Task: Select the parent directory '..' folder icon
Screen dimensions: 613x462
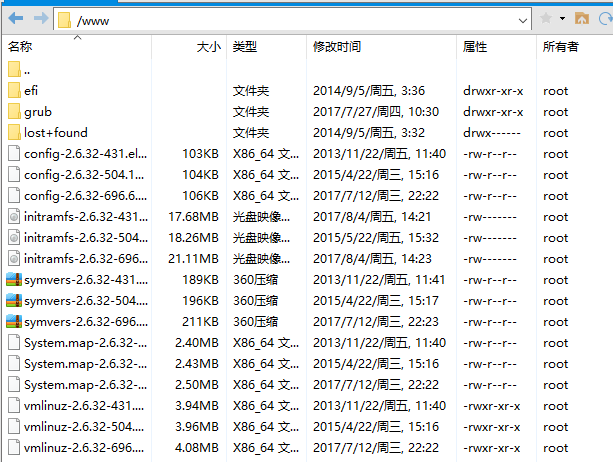Action: 14,69
